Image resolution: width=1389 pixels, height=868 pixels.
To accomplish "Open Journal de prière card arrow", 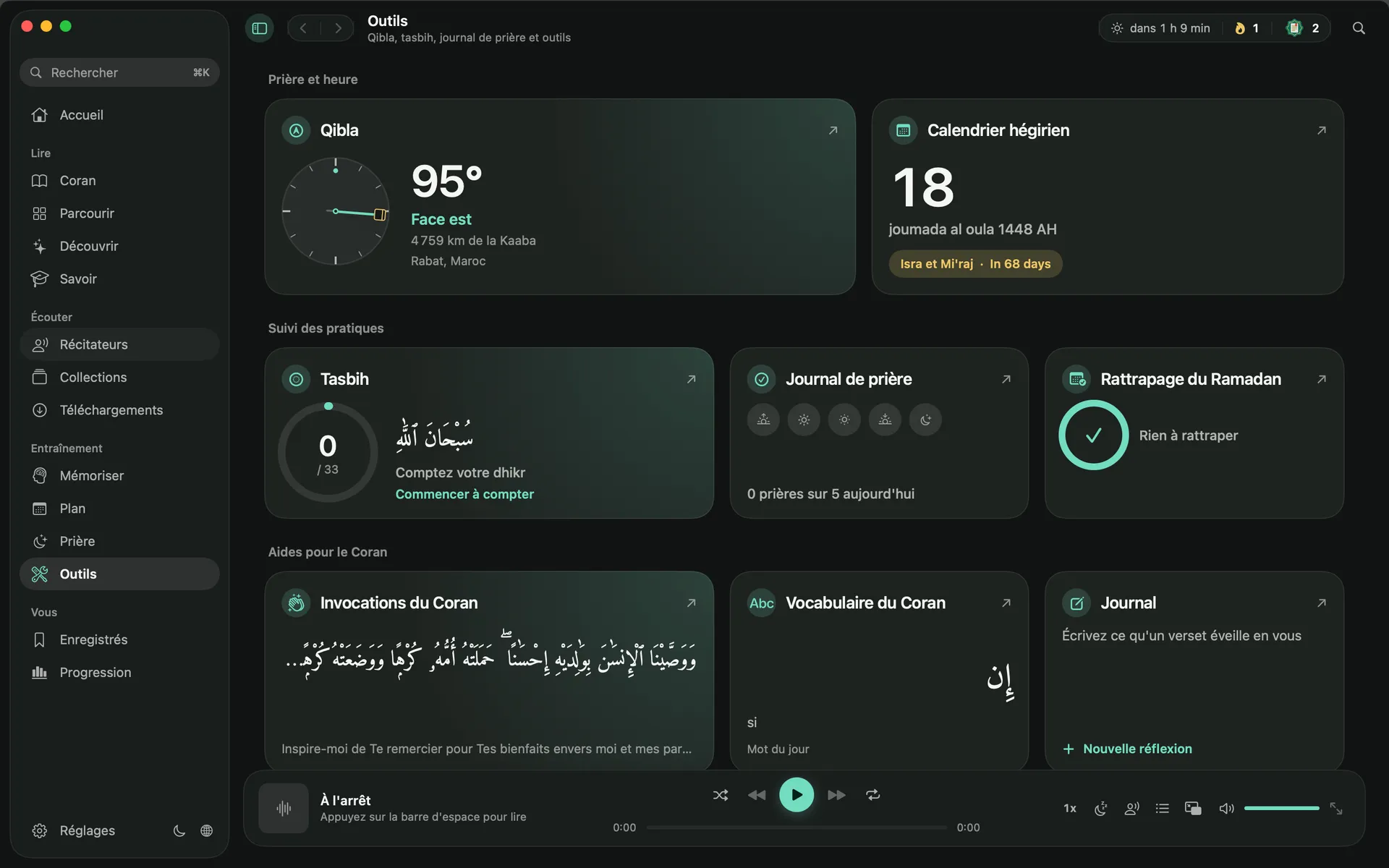I will 1006,379.
